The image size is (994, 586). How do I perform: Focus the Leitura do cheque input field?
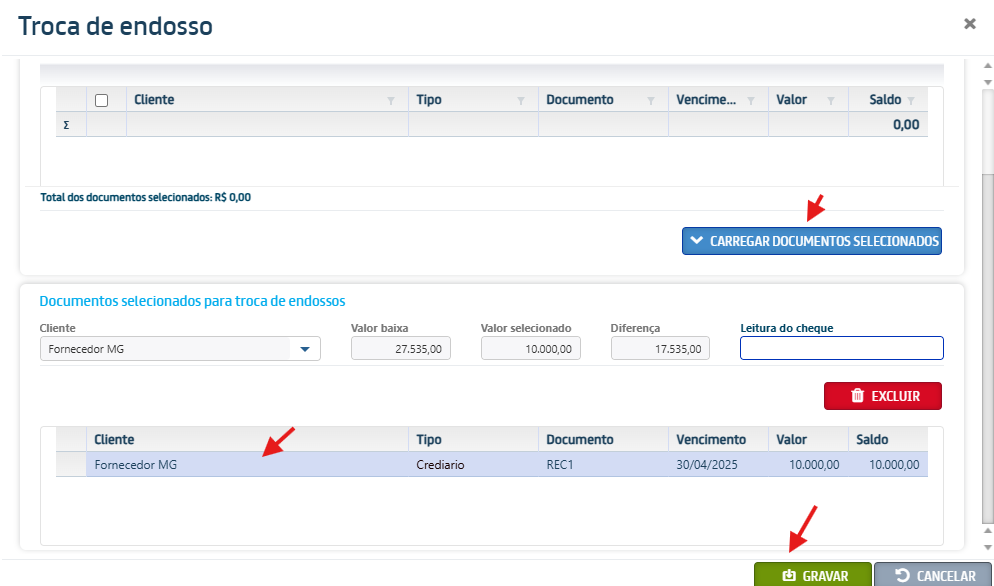(841, 348)
